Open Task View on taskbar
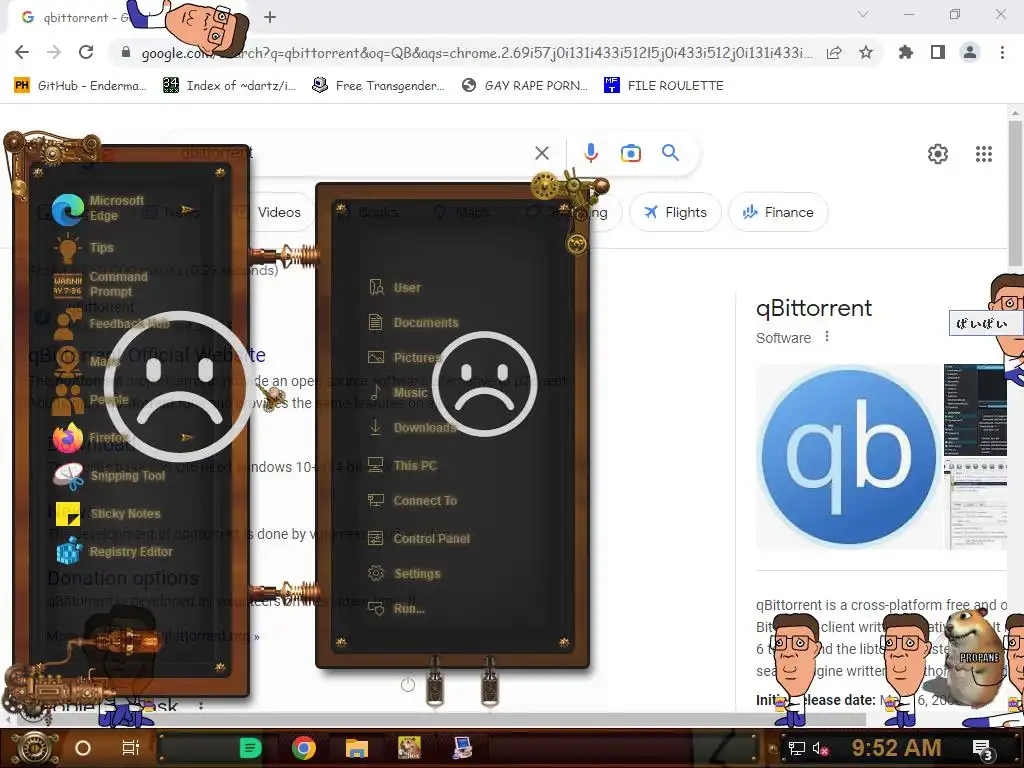The height and width of the screenshot is (768, 1024). tap(131, 748)
